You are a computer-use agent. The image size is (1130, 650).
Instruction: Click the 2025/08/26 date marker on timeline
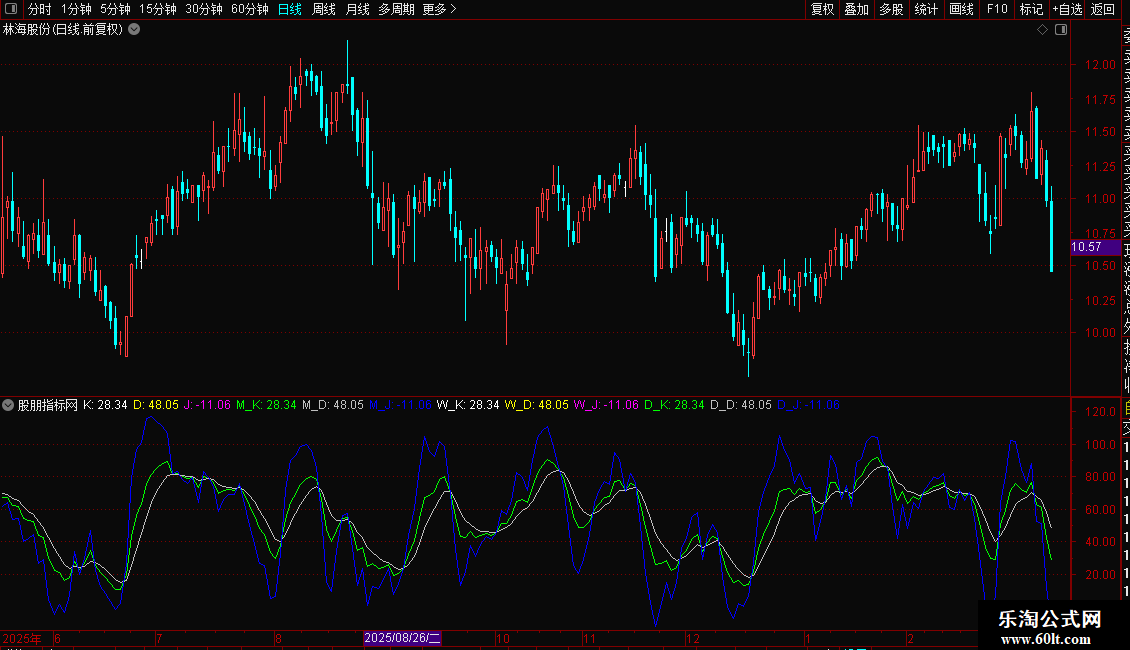pyautogui.click(x=402, y=638)
